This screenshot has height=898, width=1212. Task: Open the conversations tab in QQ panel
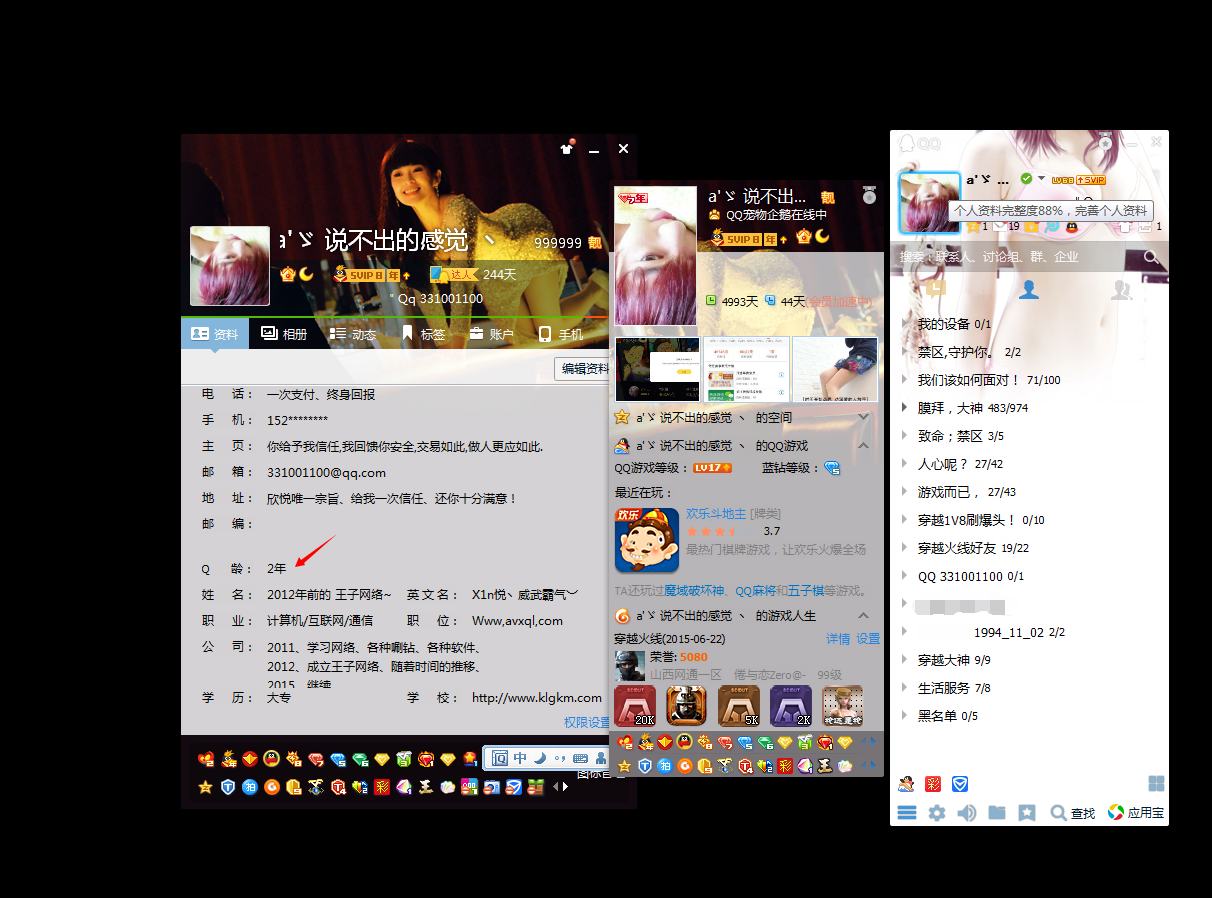(936, 289)
